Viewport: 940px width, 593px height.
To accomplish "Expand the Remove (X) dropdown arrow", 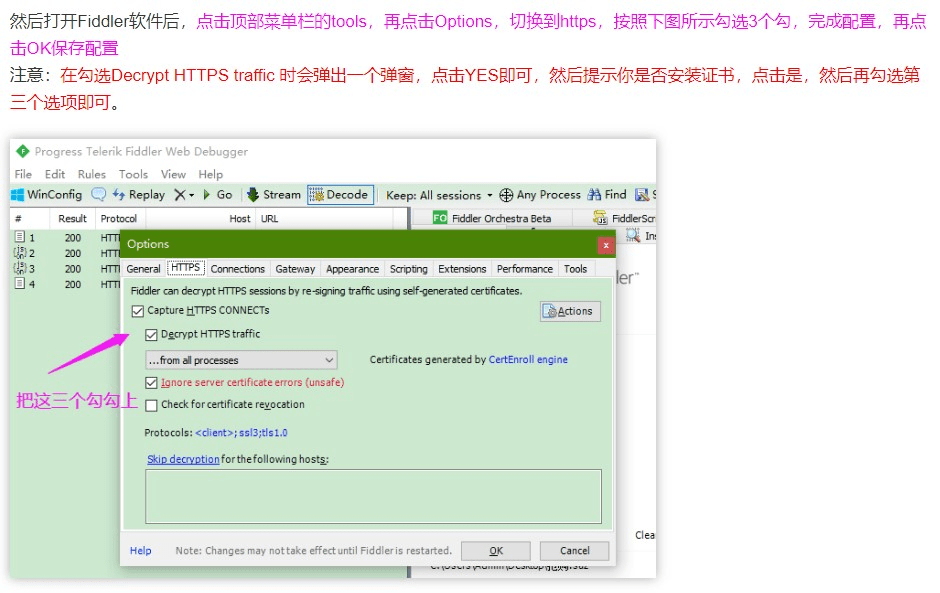I will (x=191, y=195).
